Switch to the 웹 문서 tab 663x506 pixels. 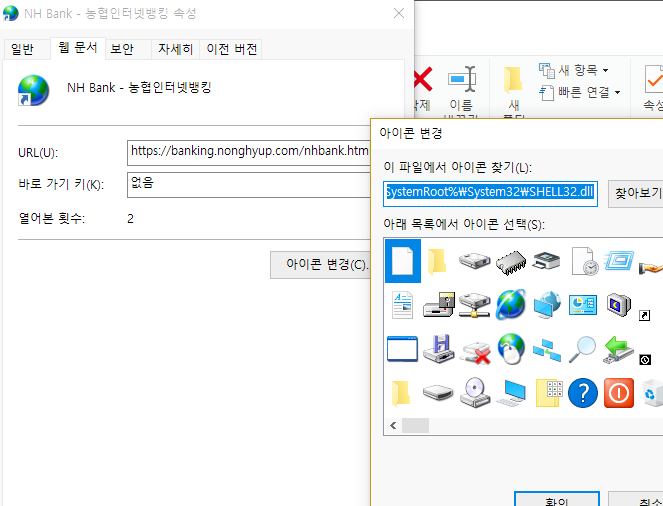click(x=78, y=48)
